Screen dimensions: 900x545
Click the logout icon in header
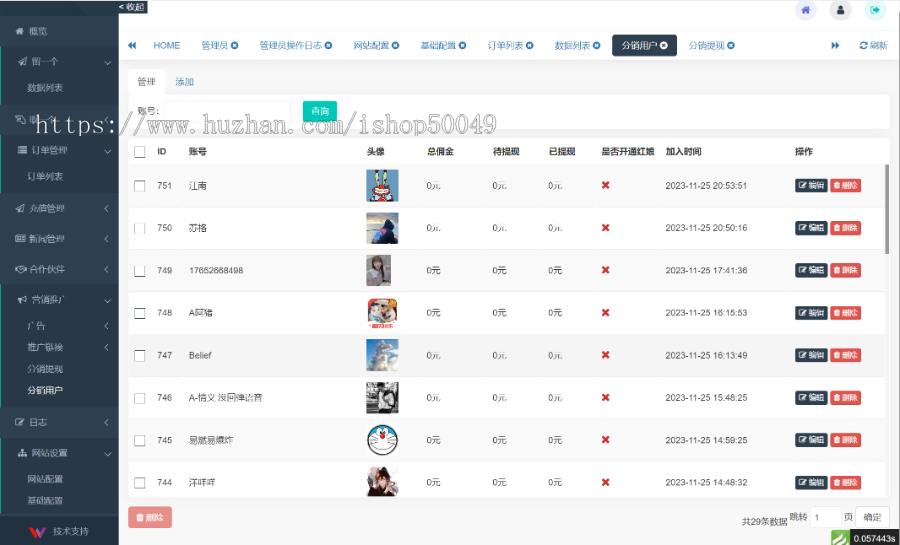[875, 10]
